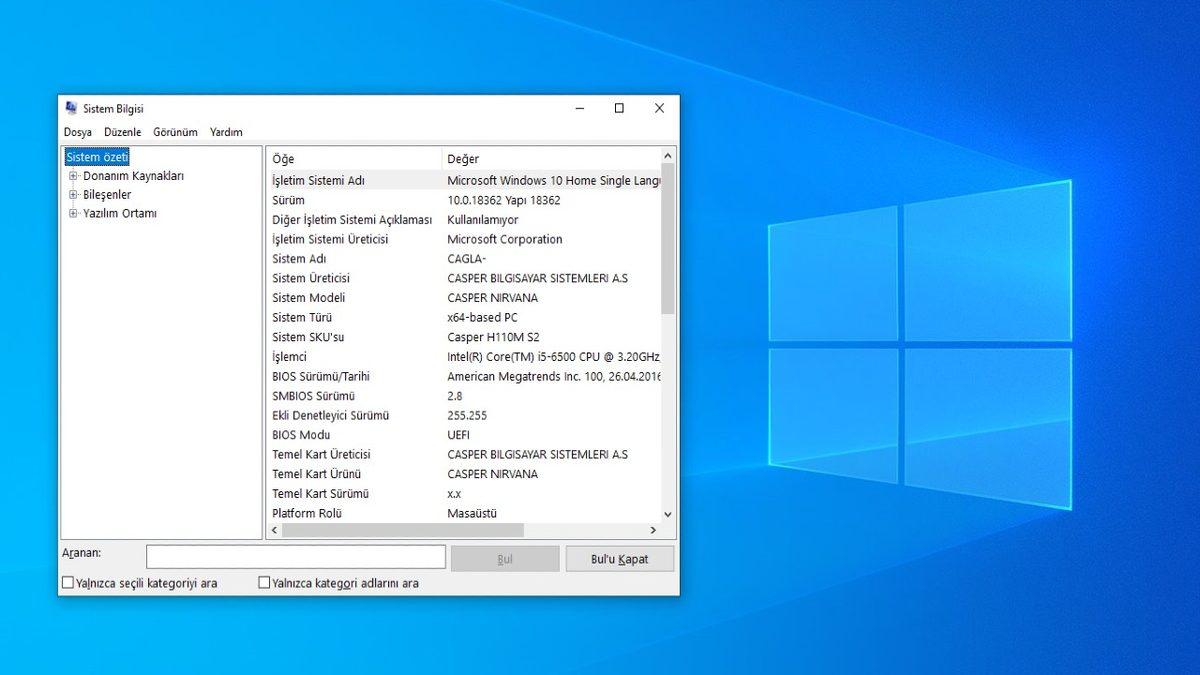Enable 'Yalnızca seçili kategoriyi ara' checkbox

pos(67,581)
